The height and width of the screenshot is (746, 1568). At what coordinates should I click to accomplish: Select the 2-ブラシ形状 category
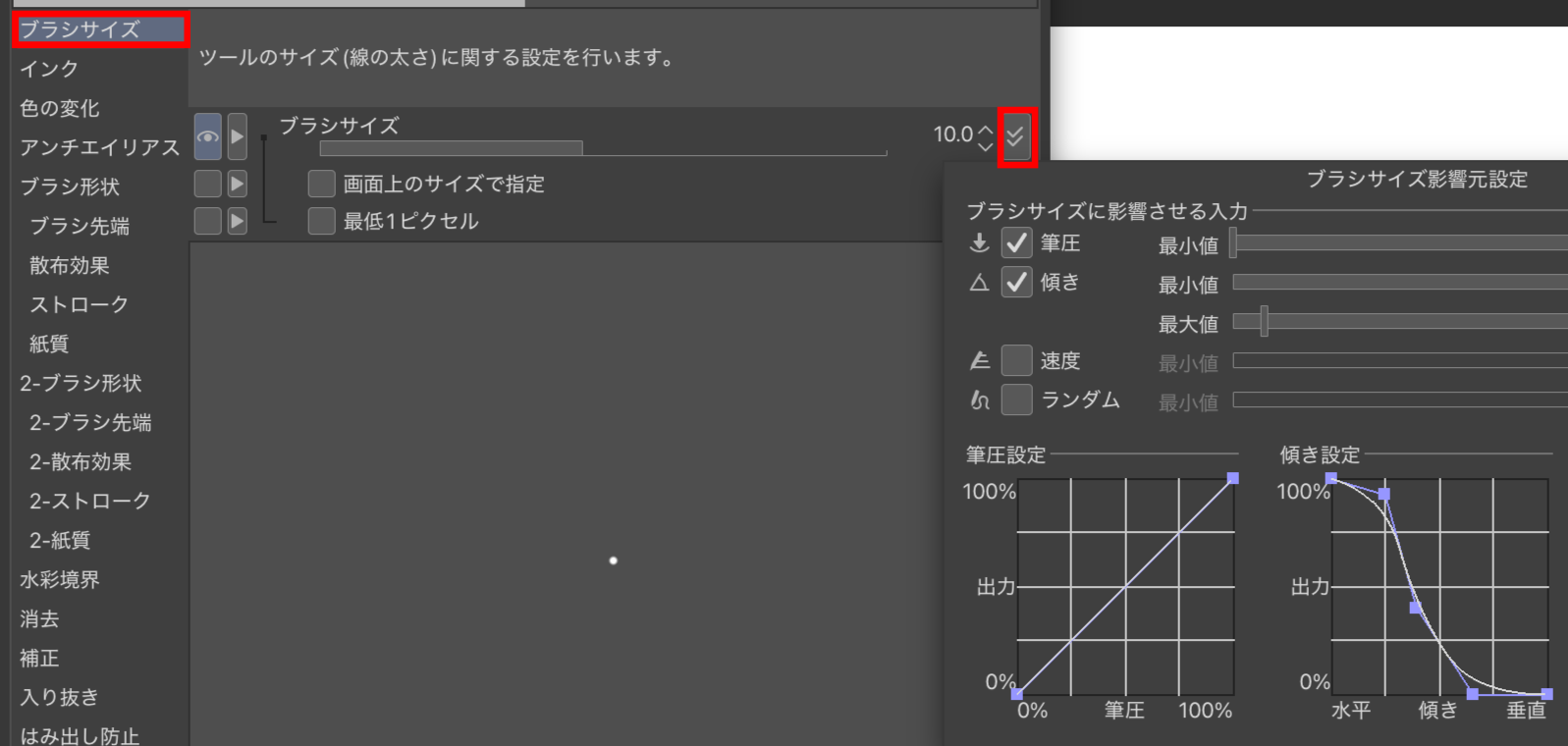point(81,383)
